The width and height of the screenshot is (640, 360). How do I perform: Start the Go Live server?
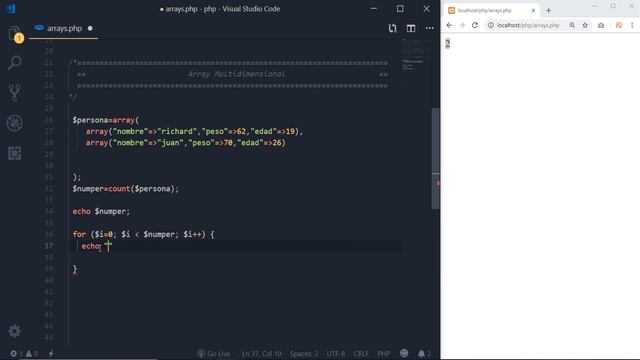pyautogui.click(x=213, y=353)
